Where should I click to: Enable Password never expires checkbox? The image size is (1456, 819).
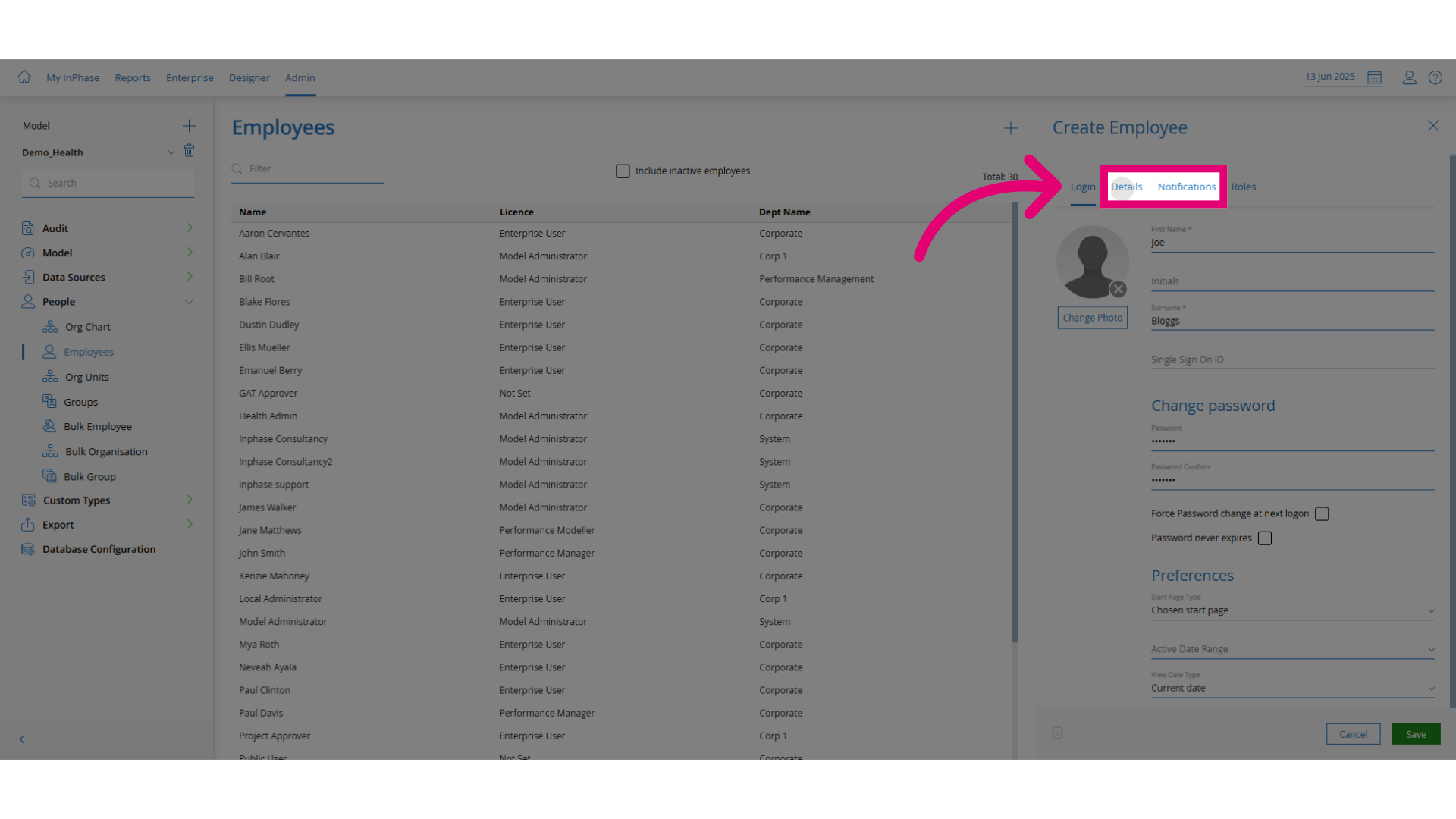pyautogui.click(x=1264, y=538)
